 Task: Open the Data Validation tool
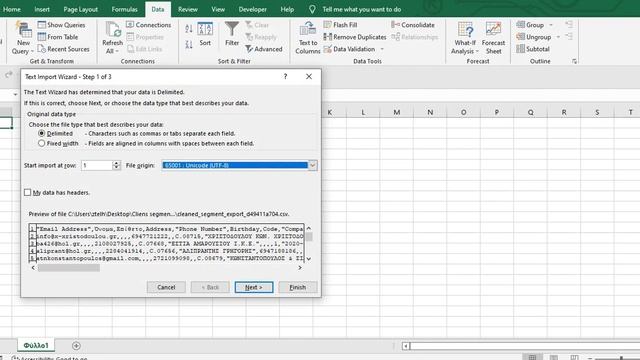point(349,49)
